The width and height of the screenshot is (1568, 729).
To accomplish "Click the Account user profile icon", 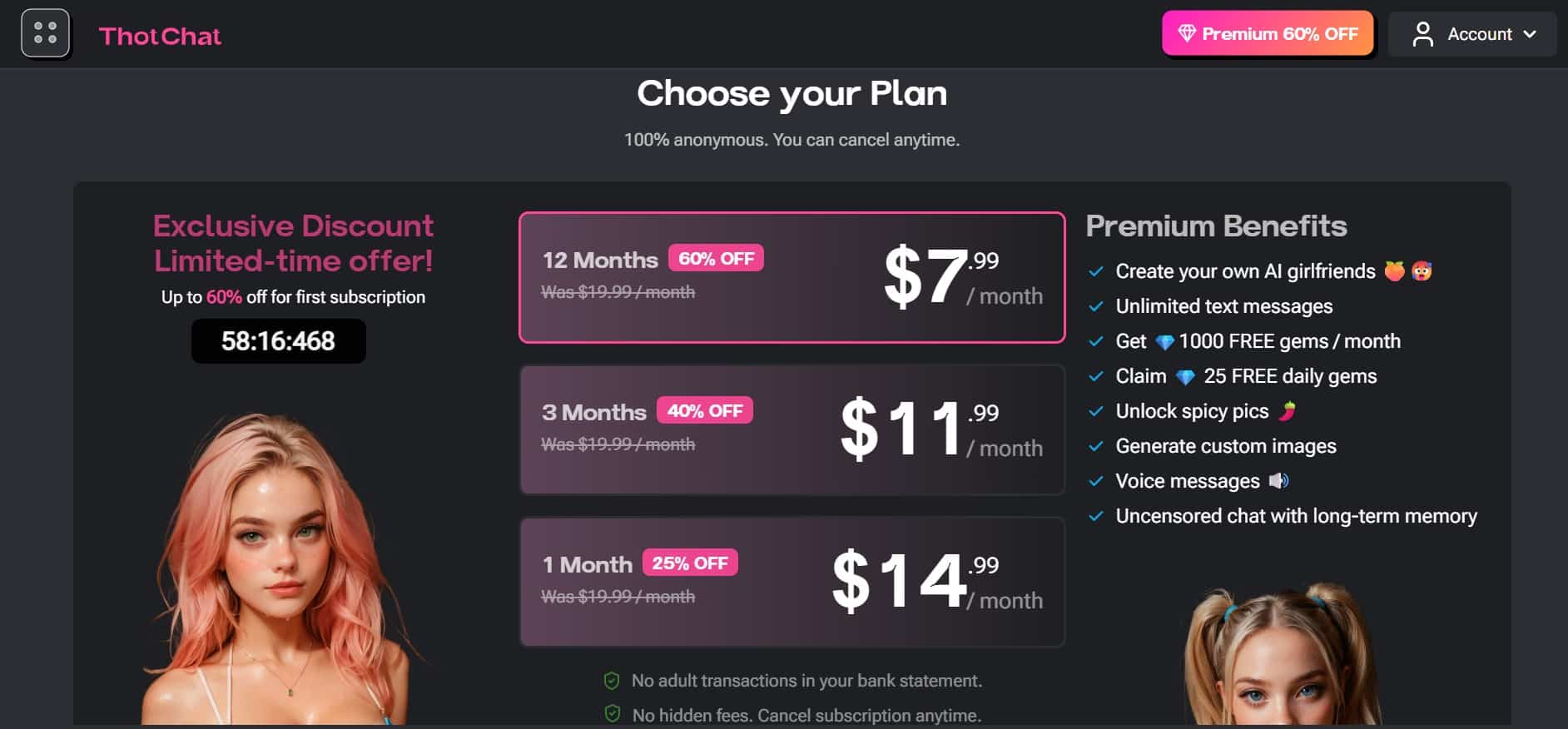I will coord(1422,34).
